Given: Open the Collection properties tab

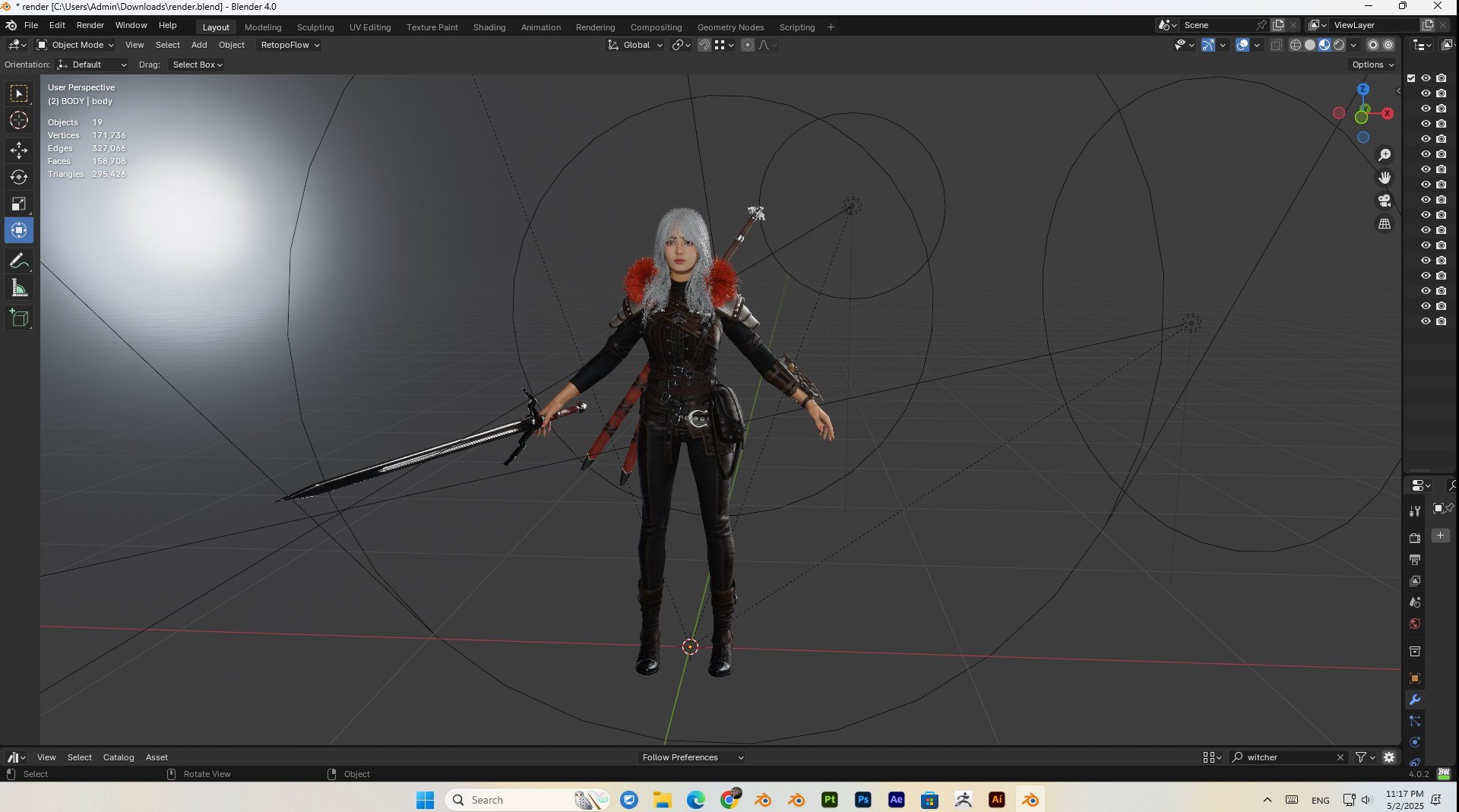Looking at the screenshot, I should click(1415, 652).
